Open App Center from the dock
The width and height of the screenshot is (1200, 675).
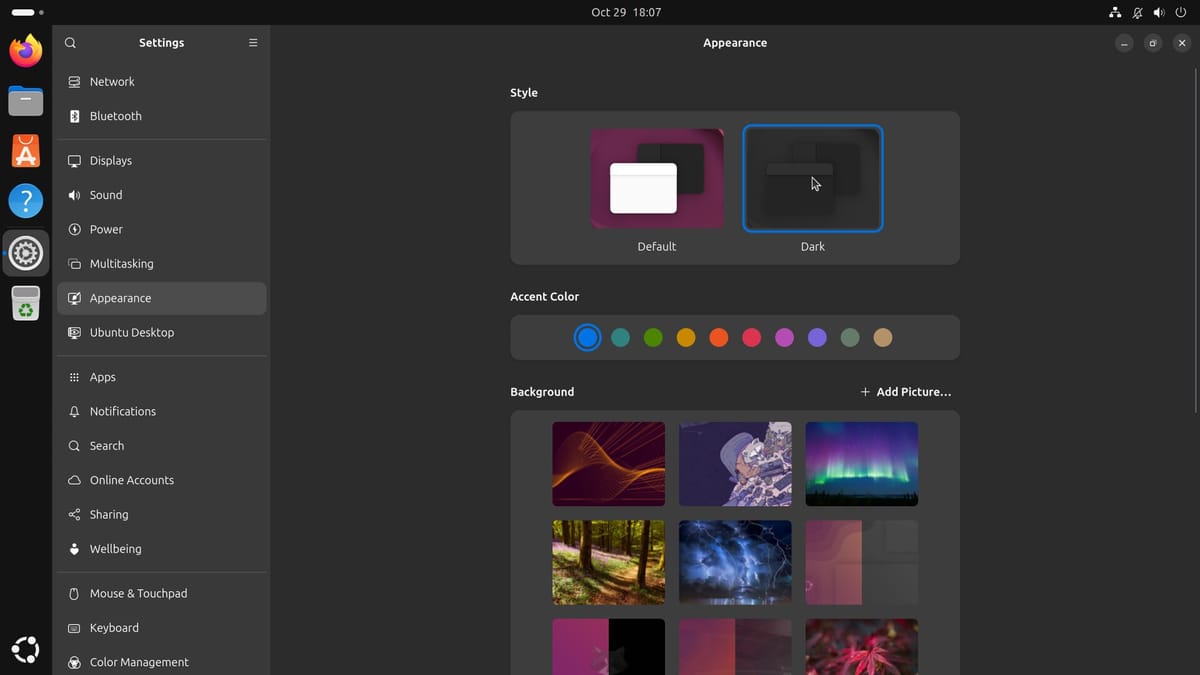coord(26,151)
